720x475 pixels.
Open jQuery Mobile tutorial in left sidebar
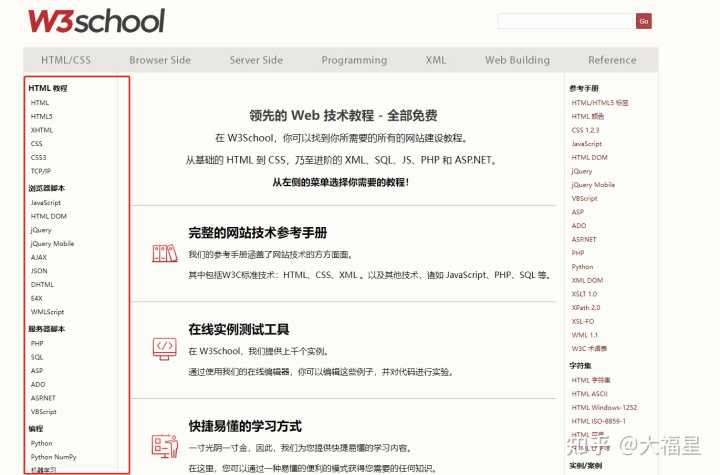pyautogui.click(x=52, y=243)
